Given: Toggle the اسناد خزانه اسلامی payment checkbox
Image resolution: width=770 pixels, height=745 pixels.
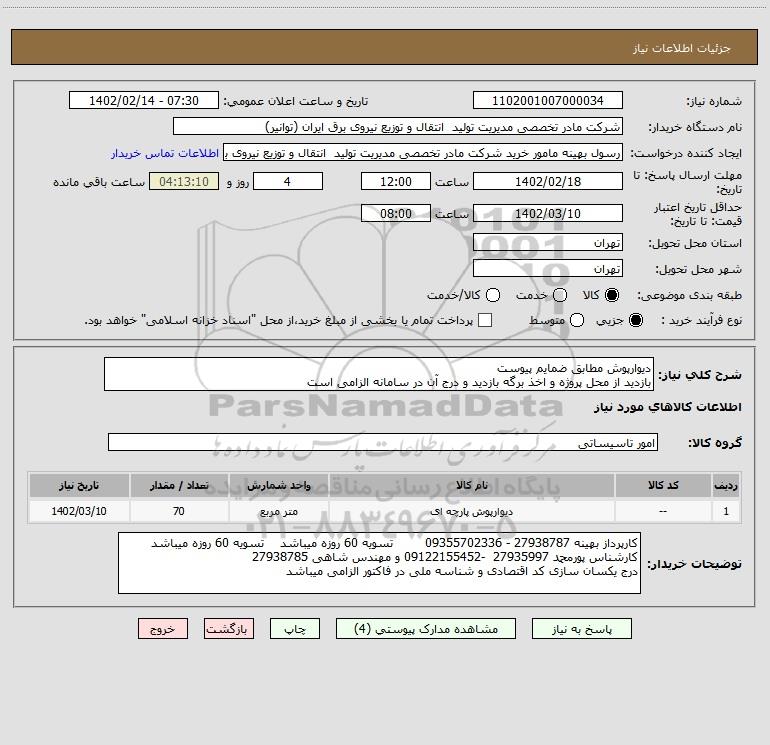Looking at the screenshot, I should click(x=485, y=320).
